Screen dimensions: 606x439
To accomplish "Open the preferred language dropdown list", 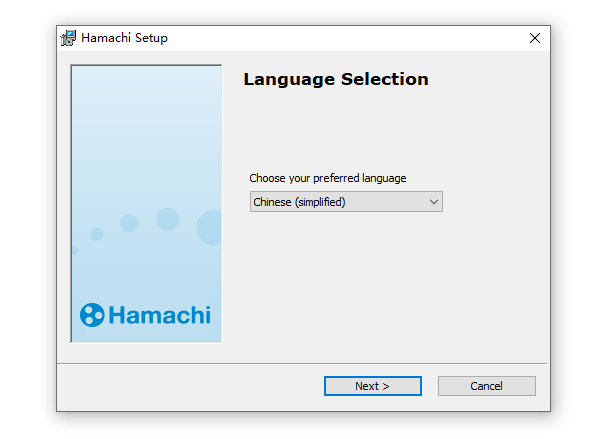I will tap(345, 202).
